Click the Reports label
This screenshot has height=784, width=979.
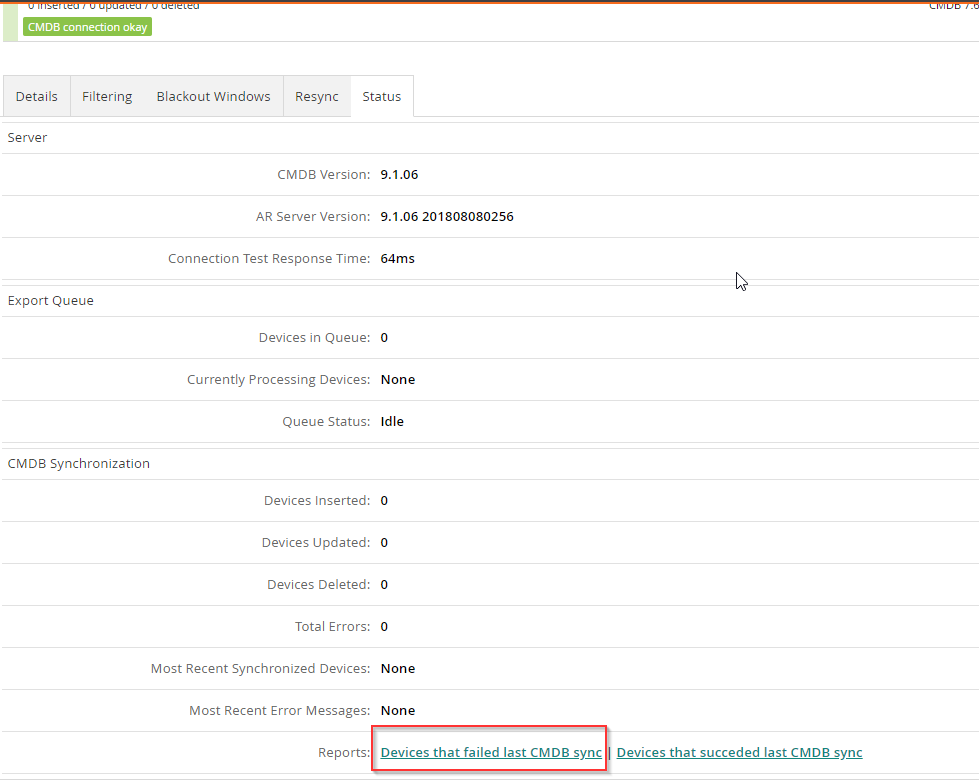click(344, 752)
